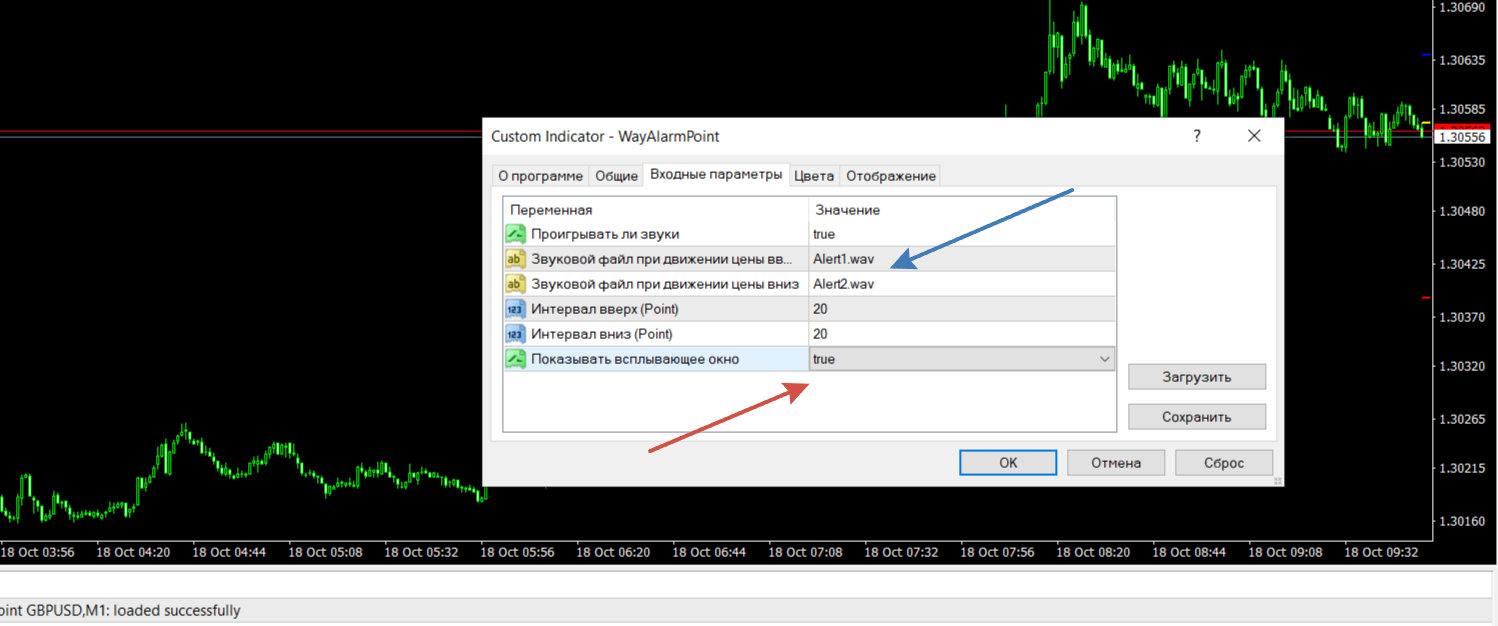Click boolean icon for 'Показывать всплывающее окно'
Image resolution: width=1498 pixels, height=626 pixels.
tap(516, 359)
